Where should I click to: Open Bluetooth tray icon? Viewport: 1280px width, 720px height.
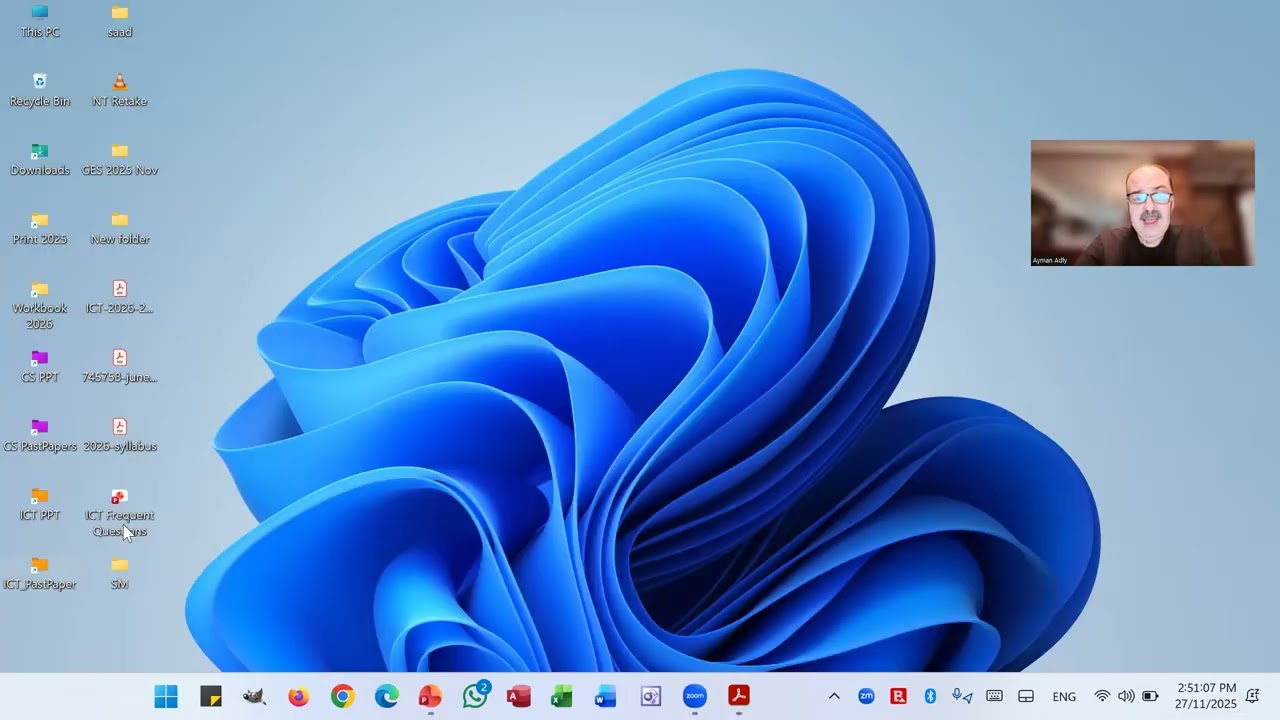(930, 696)
